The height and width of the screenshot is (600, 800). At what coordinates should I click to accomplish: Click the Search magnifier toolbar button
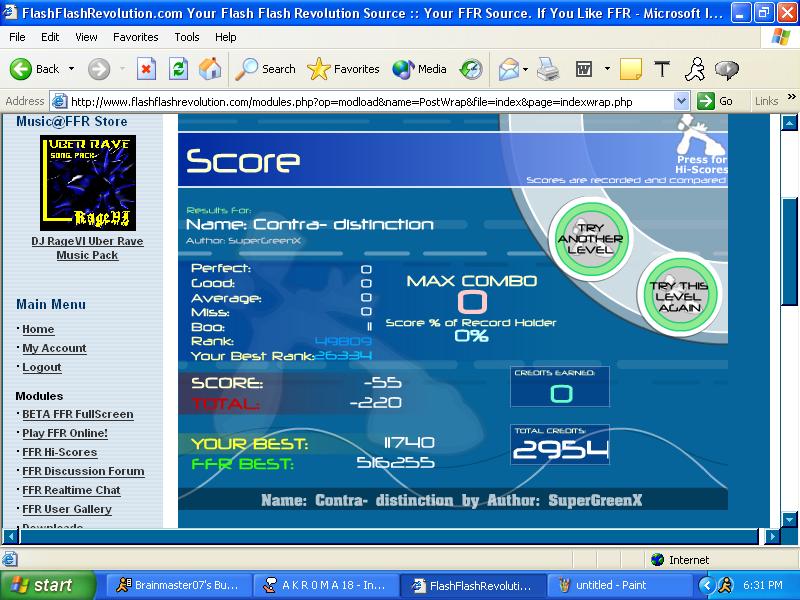265,69
